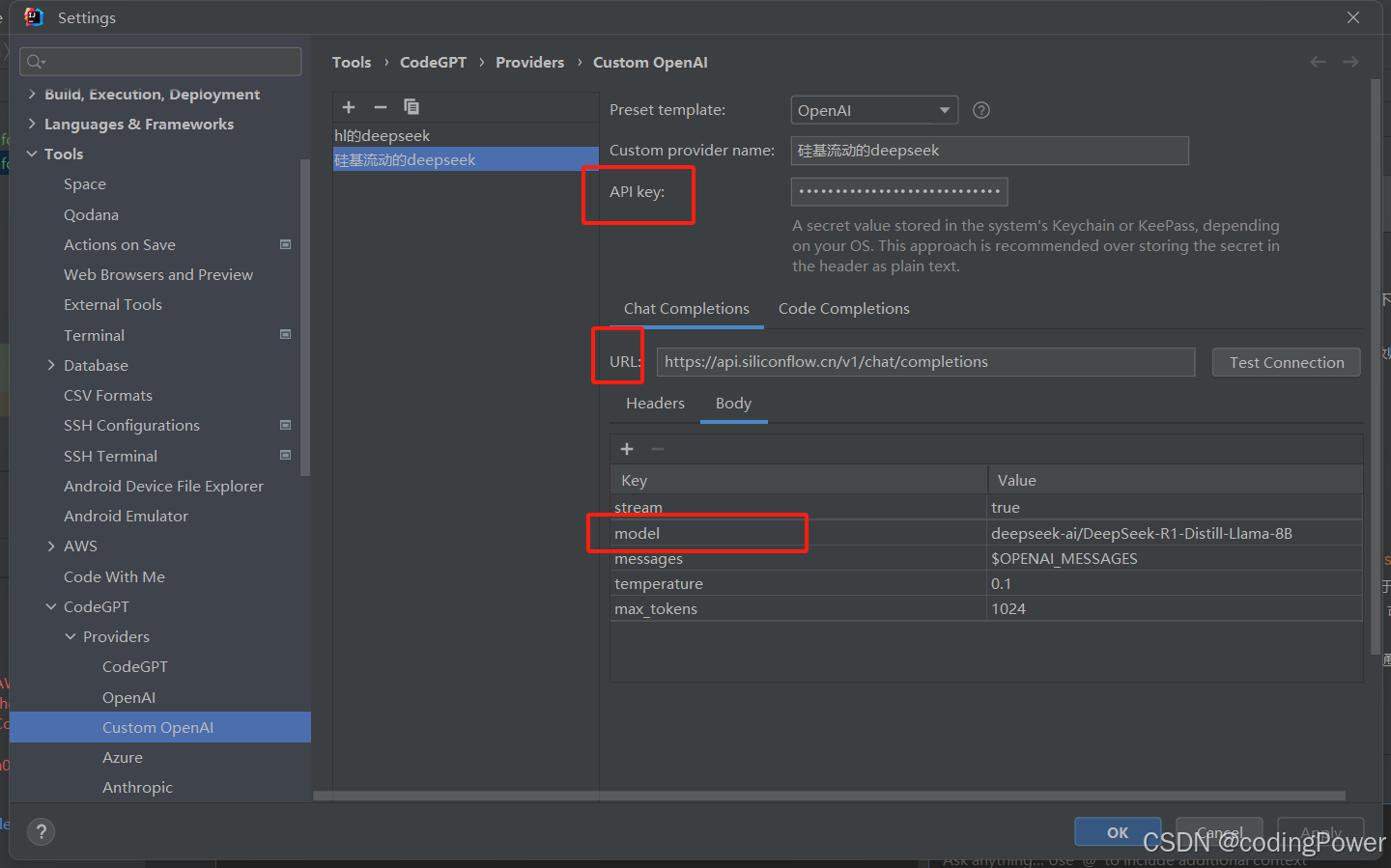Click the API key password field
The width and height of the screenshot is (1391, 868).
pos(899,191)
